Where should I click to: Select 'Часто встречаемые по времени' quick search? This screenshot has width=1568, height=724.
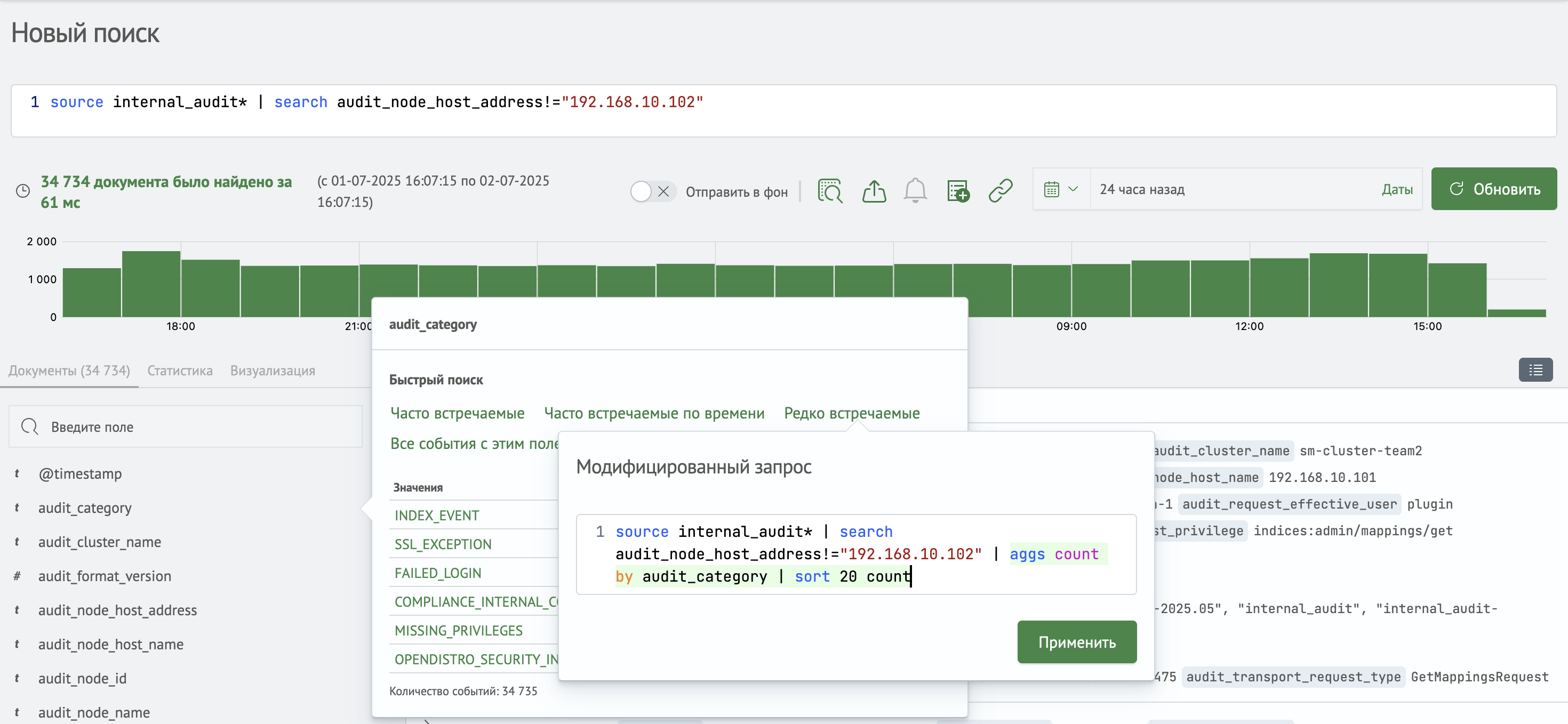pos(654,413)
